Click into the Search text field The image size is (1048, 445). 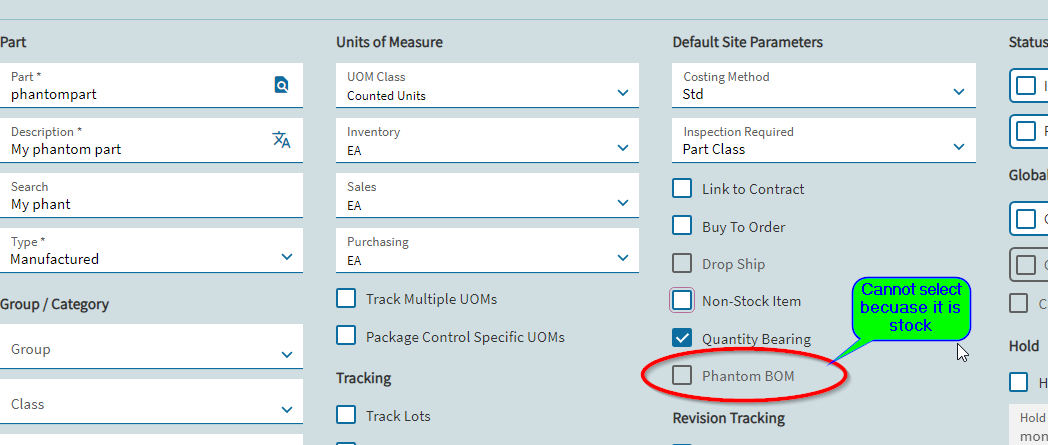pos(151,196)
